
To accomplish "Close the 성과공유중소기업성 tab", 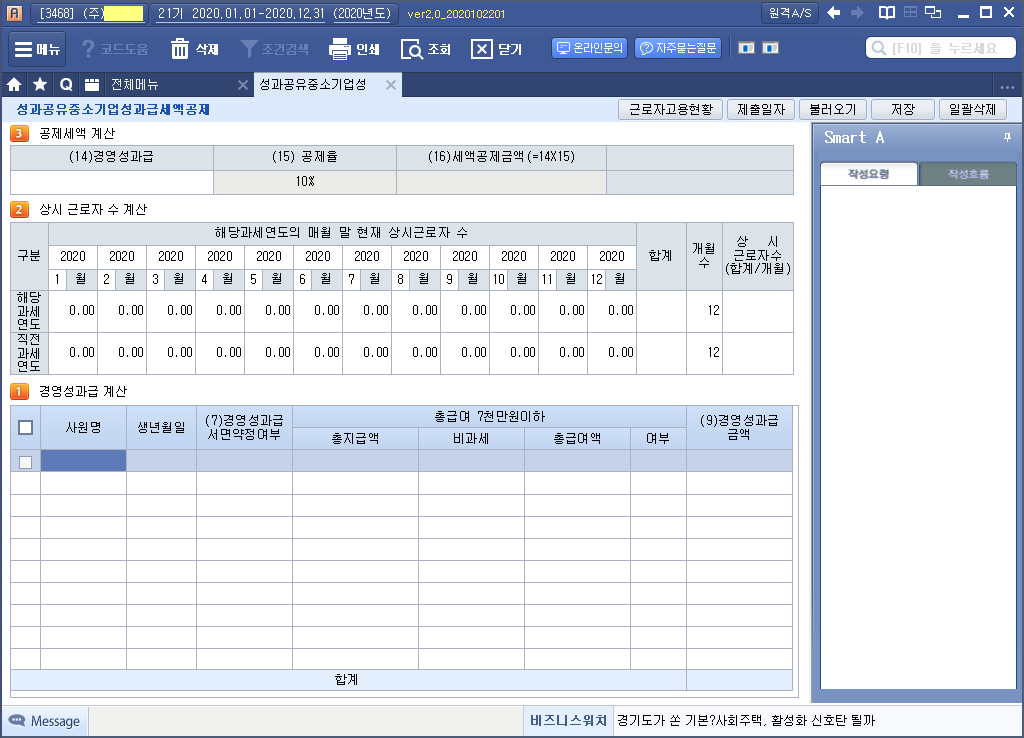I will coord(391,85).
